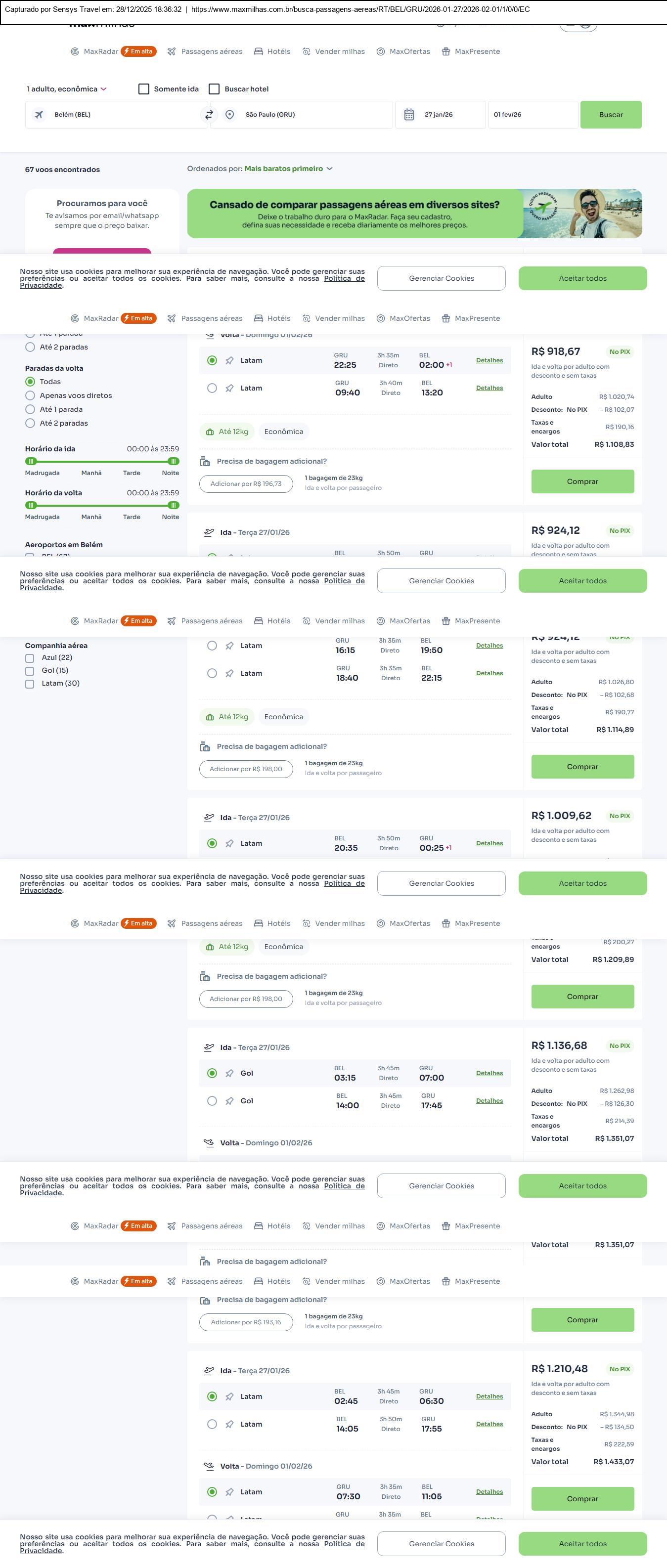
Task: Show Detalhes for the Gol 14:00 flight
Action: (x=489, y=1100)
